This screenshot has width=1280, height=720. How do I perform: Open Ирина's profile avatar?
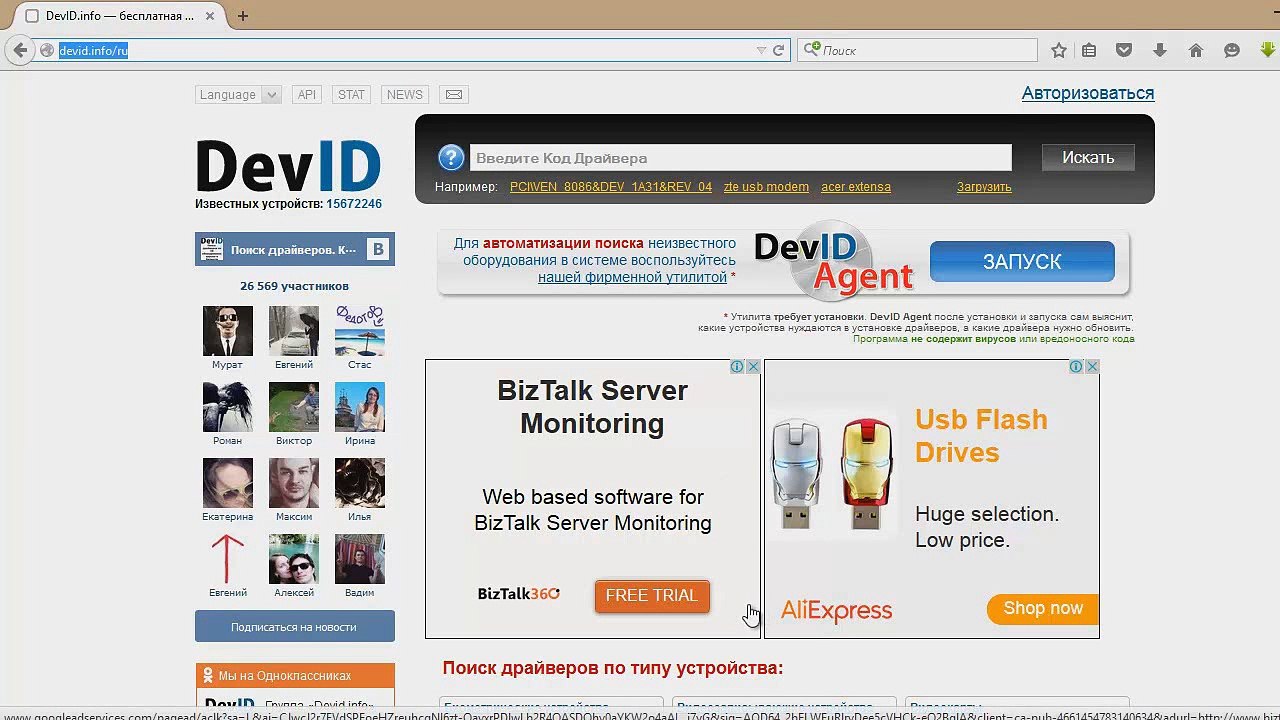click(x=360, y=407)
